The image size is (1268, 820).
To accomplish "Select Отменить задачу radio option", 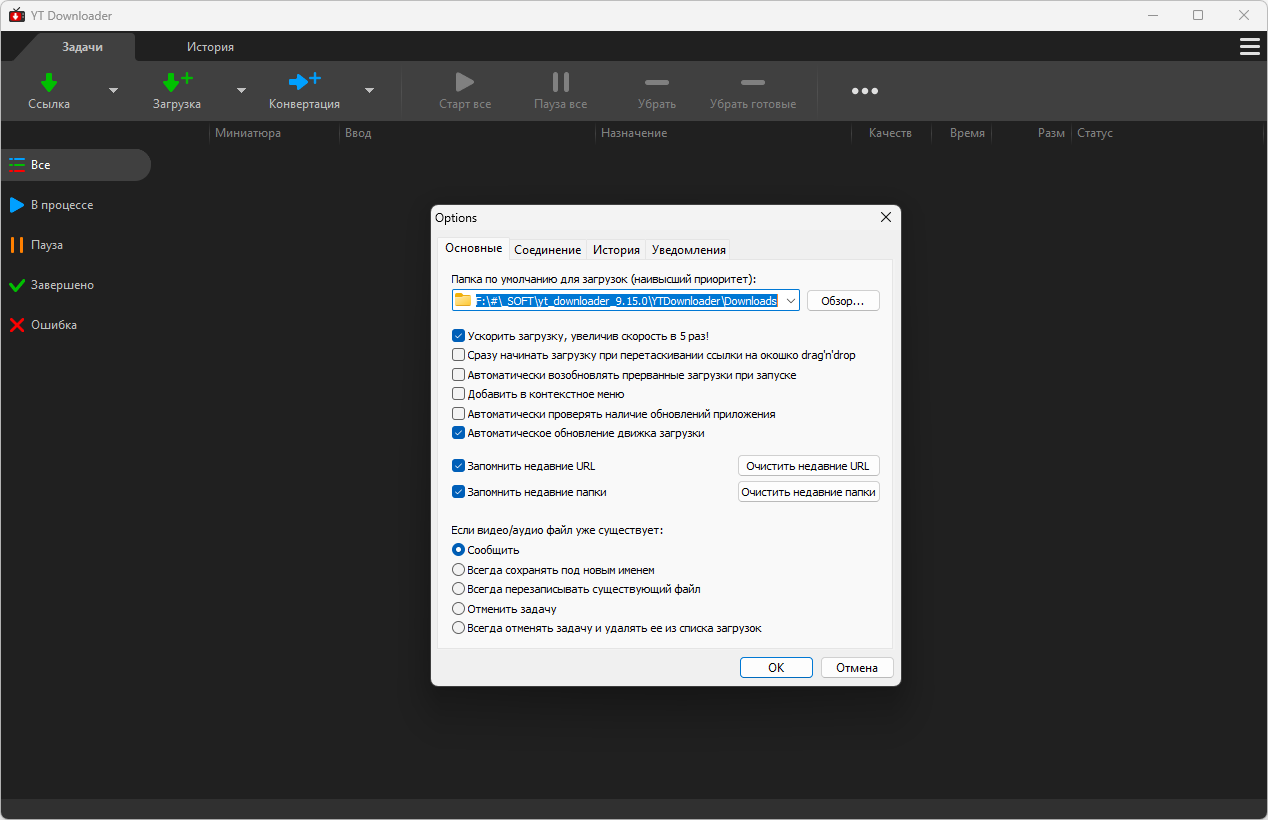I will click(x=459, y=608).
